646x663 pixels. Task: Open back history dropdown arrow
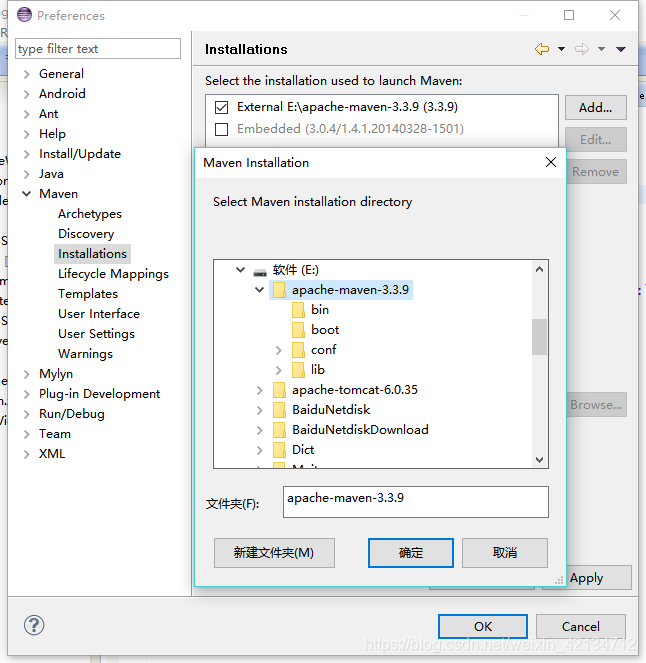pyautogui.click(x=561, y=49)
